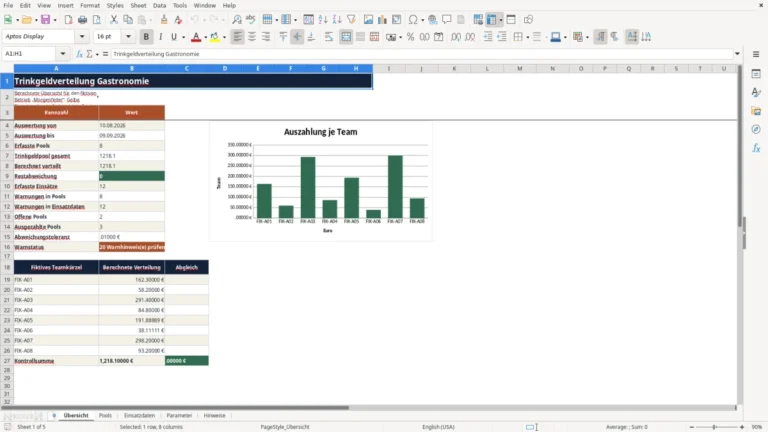Expand the formula bar arrow

pos(737,54)
